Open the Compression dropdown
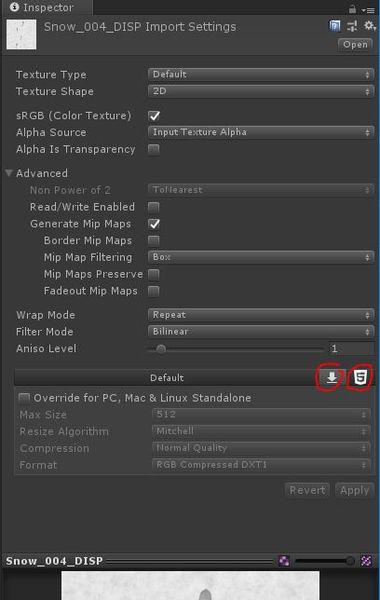Viewport: 380px width, 600px height. pyautogui.click(x=261, y=448)
